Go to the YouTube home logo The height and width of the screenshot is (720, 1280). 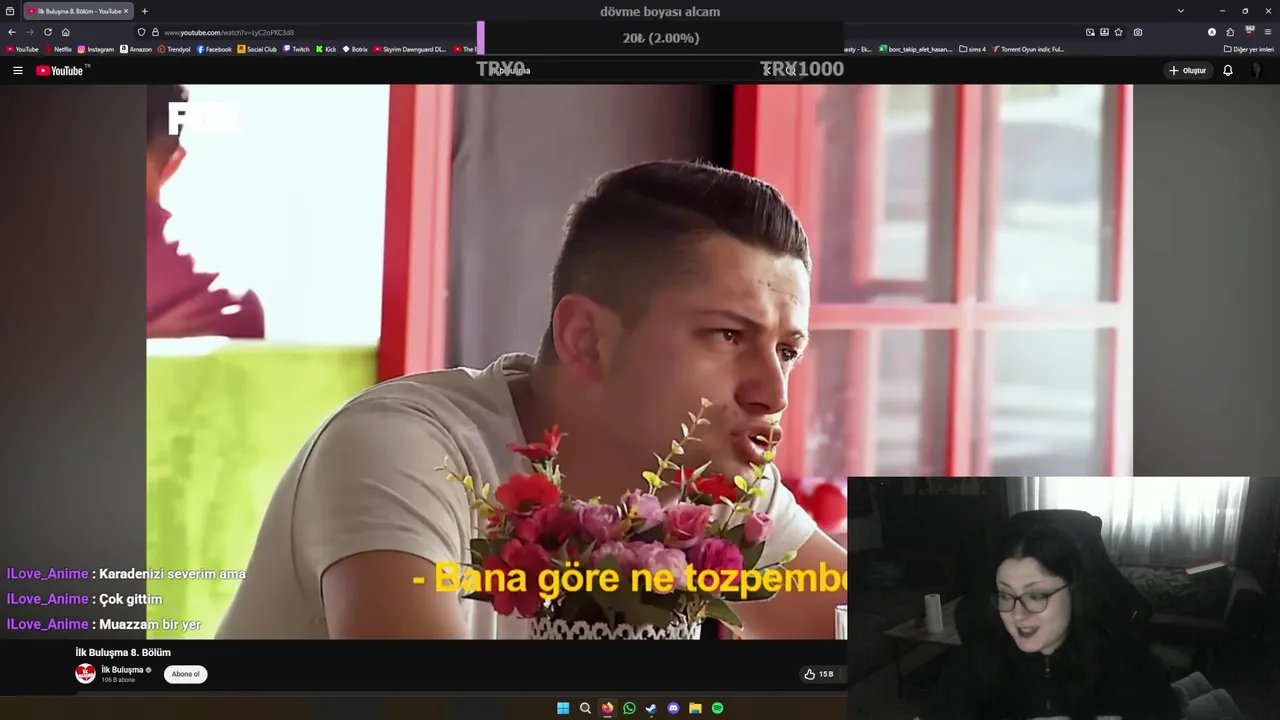tap(60, 70)
